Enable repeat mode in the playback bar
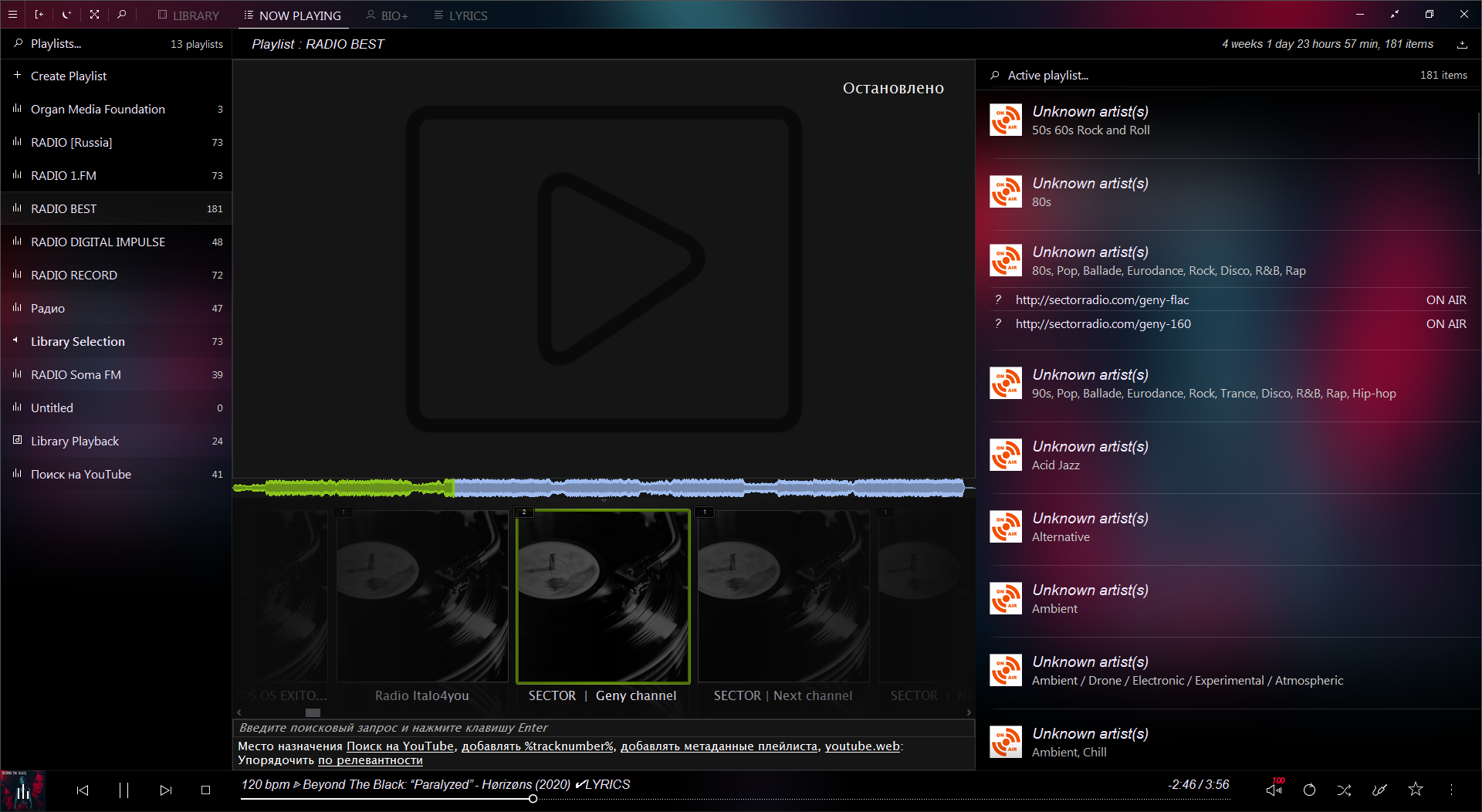 pos(1308,790)
